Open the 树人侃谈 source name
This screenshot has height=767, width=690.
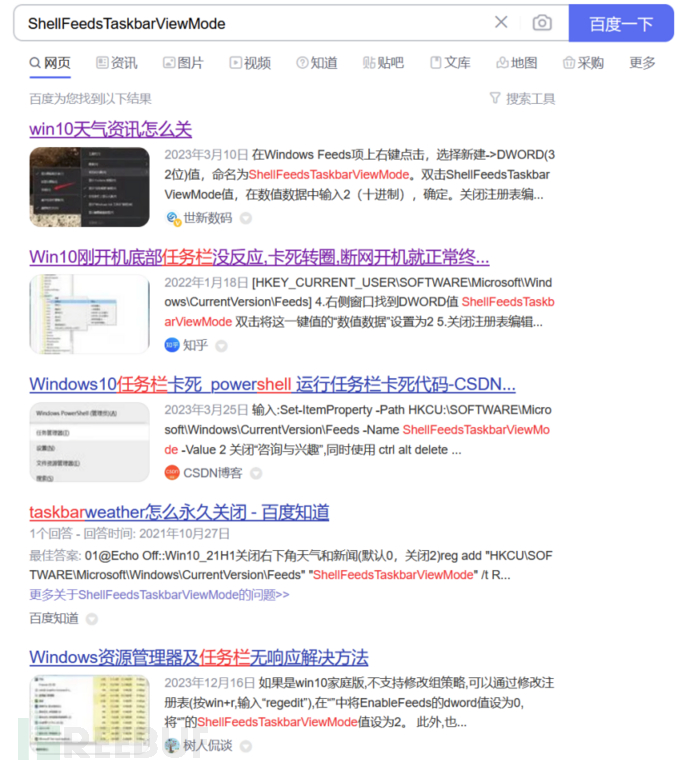(208, 745)
